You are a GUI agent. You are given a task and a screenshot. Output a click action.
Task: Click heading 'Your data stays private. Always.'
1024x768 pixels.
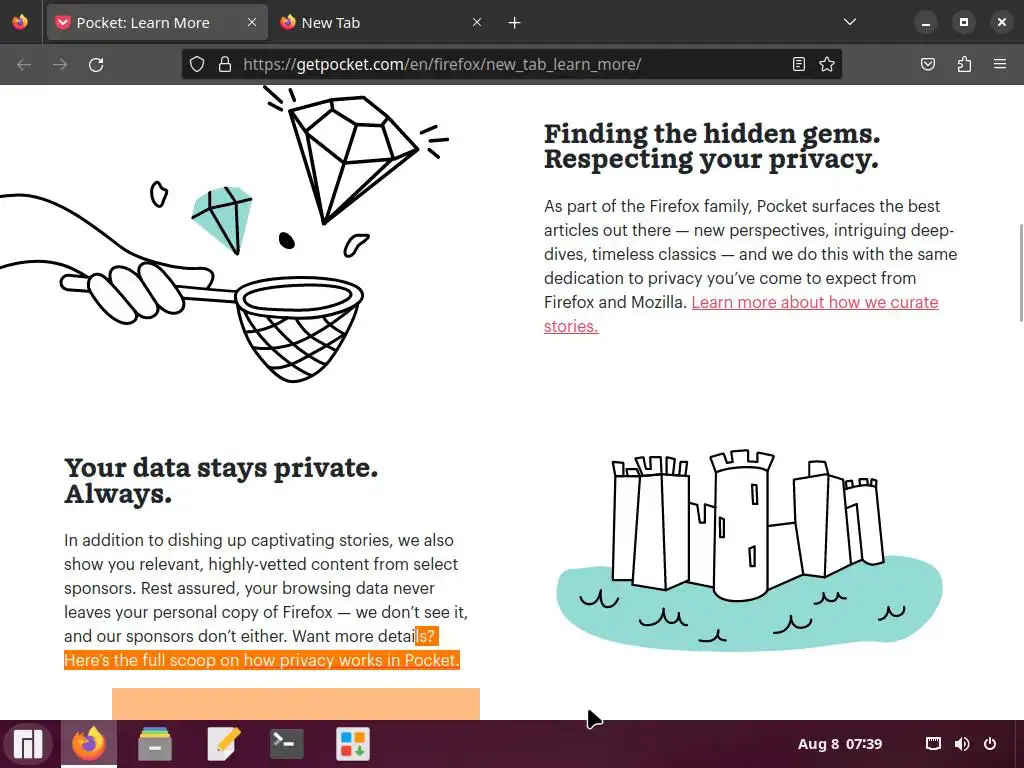[x=221, y=481]
